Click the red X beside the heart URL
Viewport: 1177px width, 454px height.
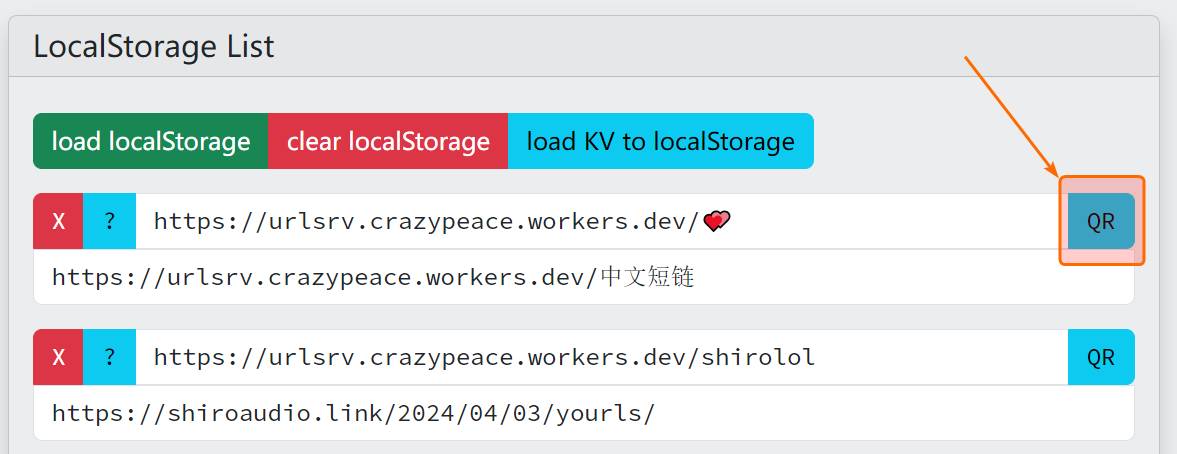click(x=58, y=221)
